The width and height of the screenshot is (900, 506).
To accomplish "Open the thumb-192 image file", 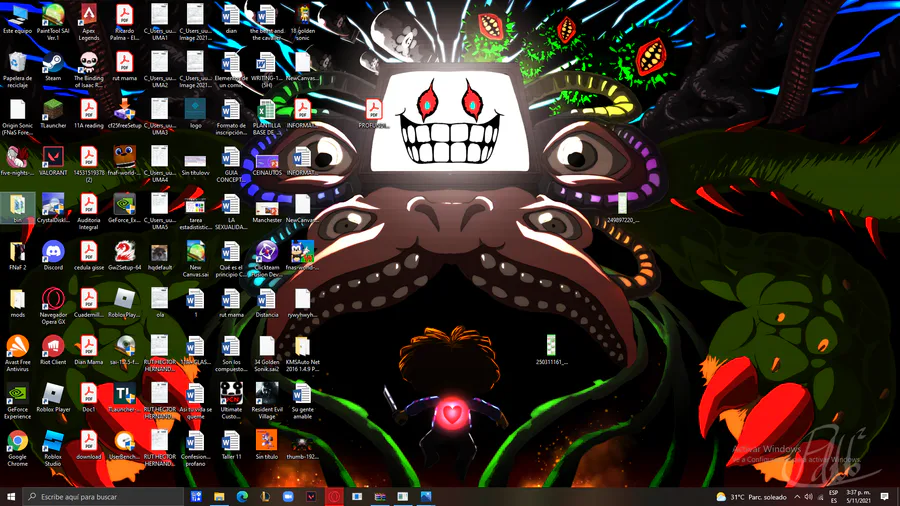I will [302, 446].
